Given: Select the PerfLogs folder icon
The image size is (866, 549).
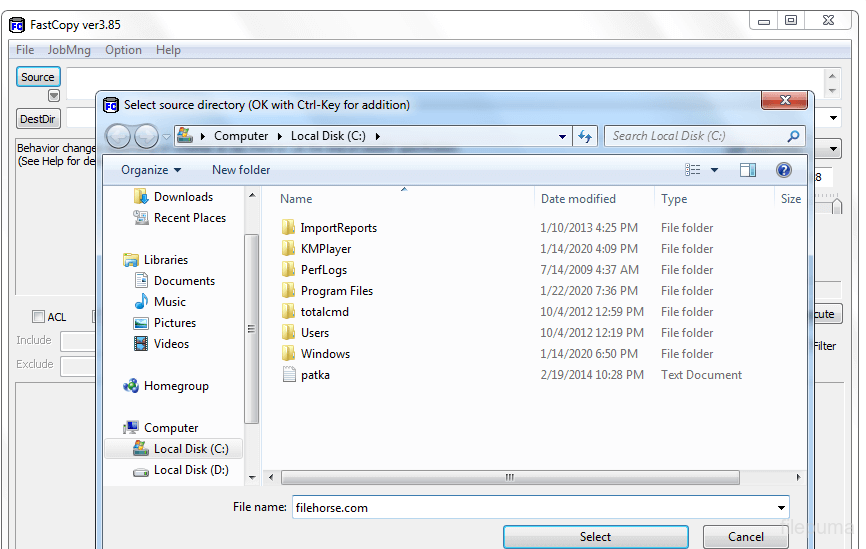Looking at the screenshot, I should tap(288, 270).
